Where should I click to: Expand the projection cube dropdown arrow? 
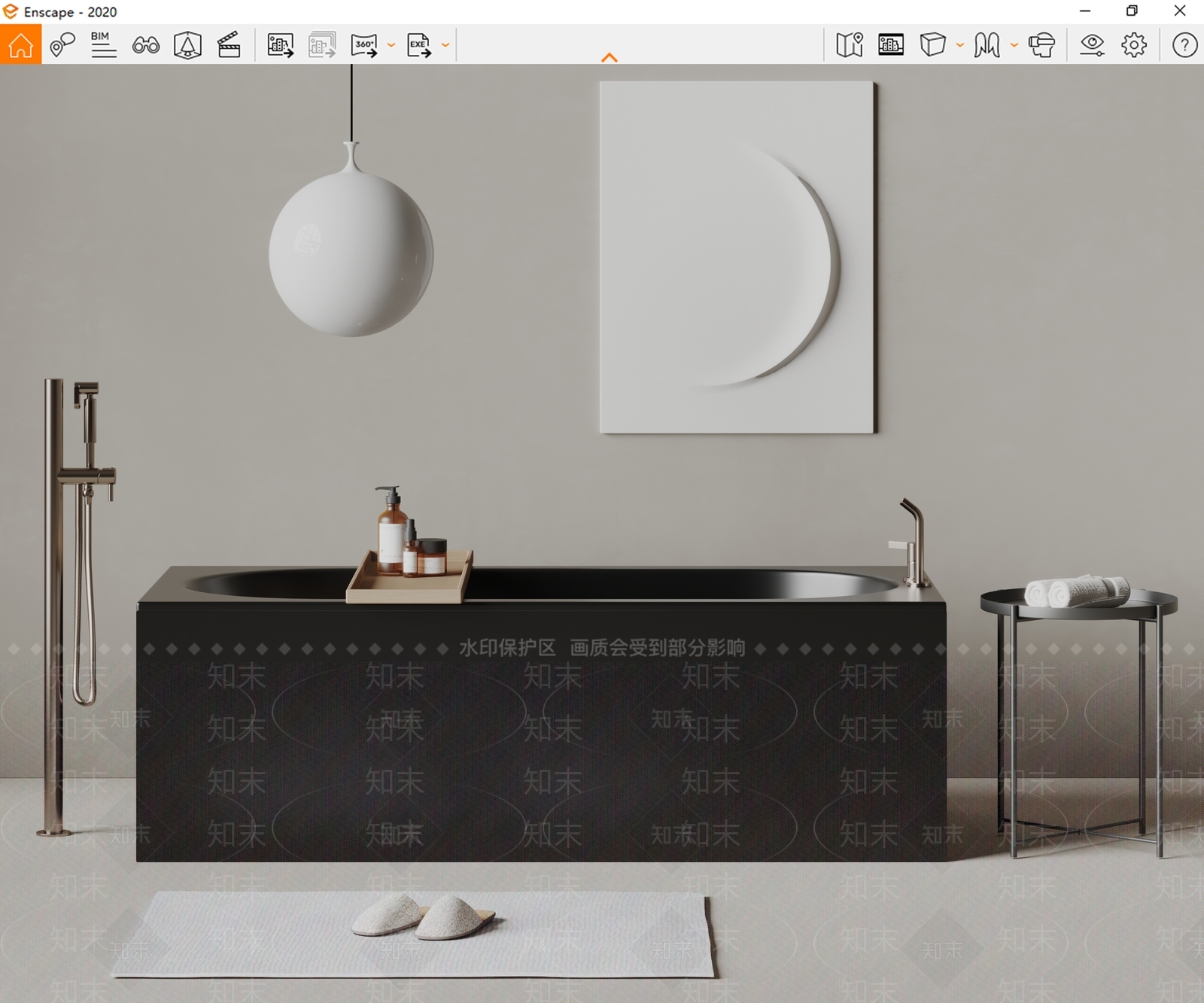pyautogui.click(x=960, y=45)
